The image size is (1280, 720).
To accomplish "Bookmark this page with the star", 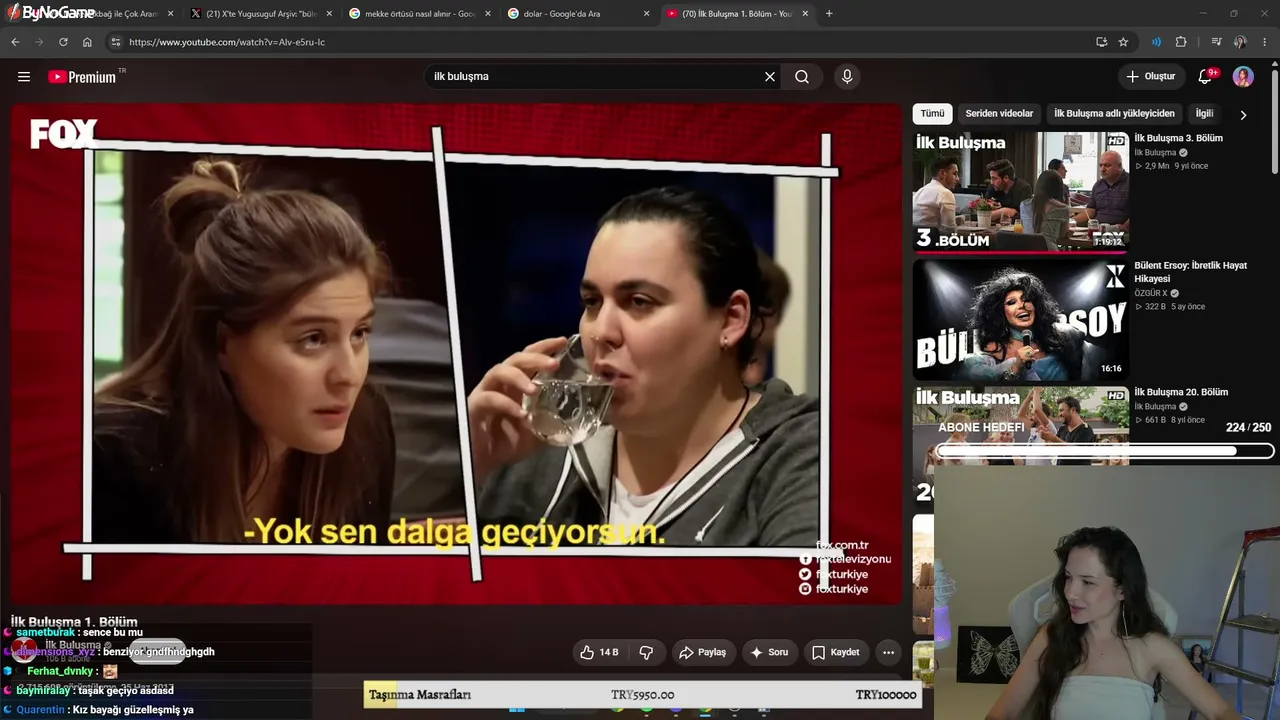I will click(x=1123, y=42).
